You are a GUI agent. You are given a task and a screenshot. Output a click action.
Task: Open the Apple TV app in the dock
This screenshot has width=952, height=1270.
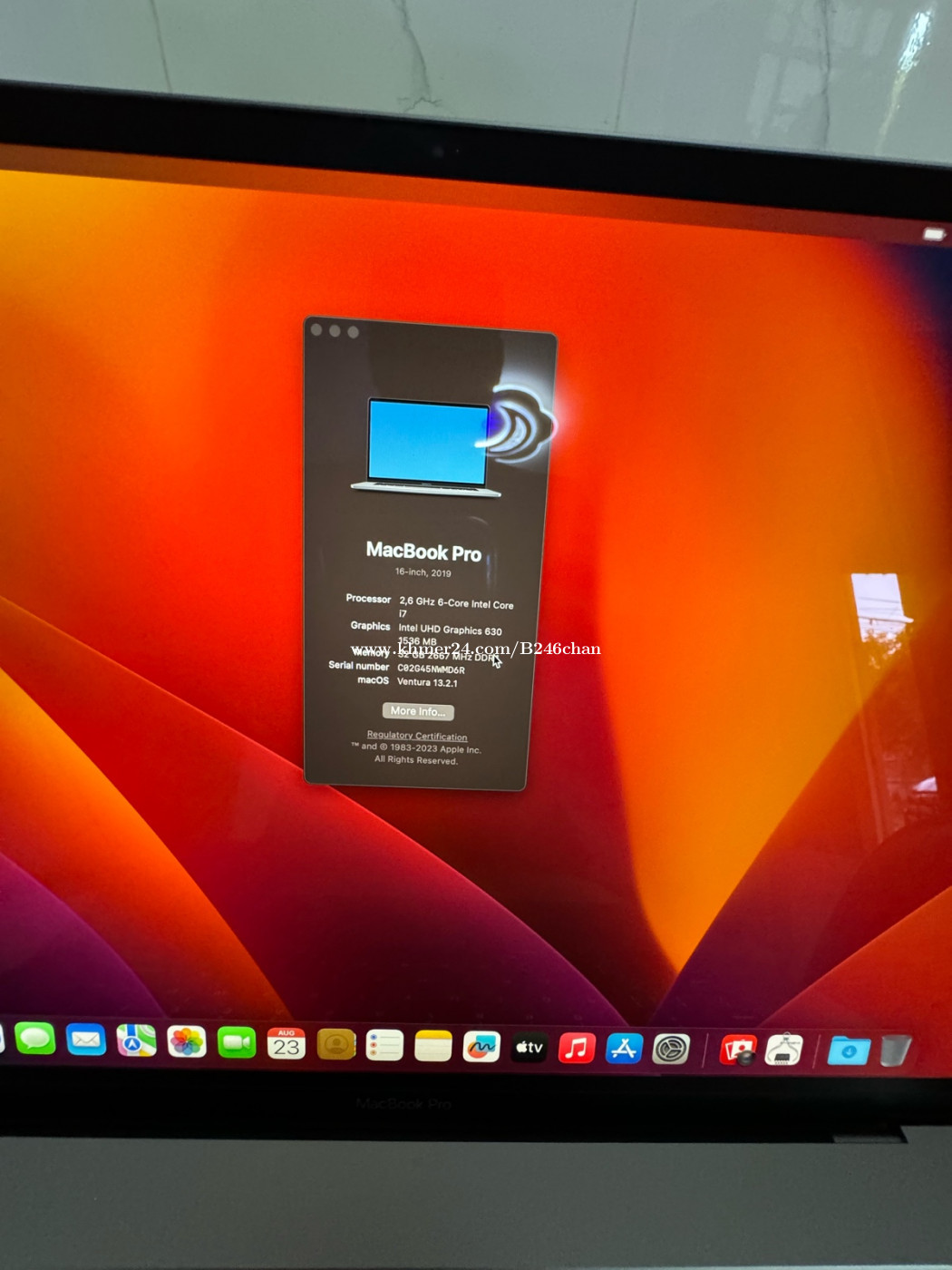point(529,1048)
